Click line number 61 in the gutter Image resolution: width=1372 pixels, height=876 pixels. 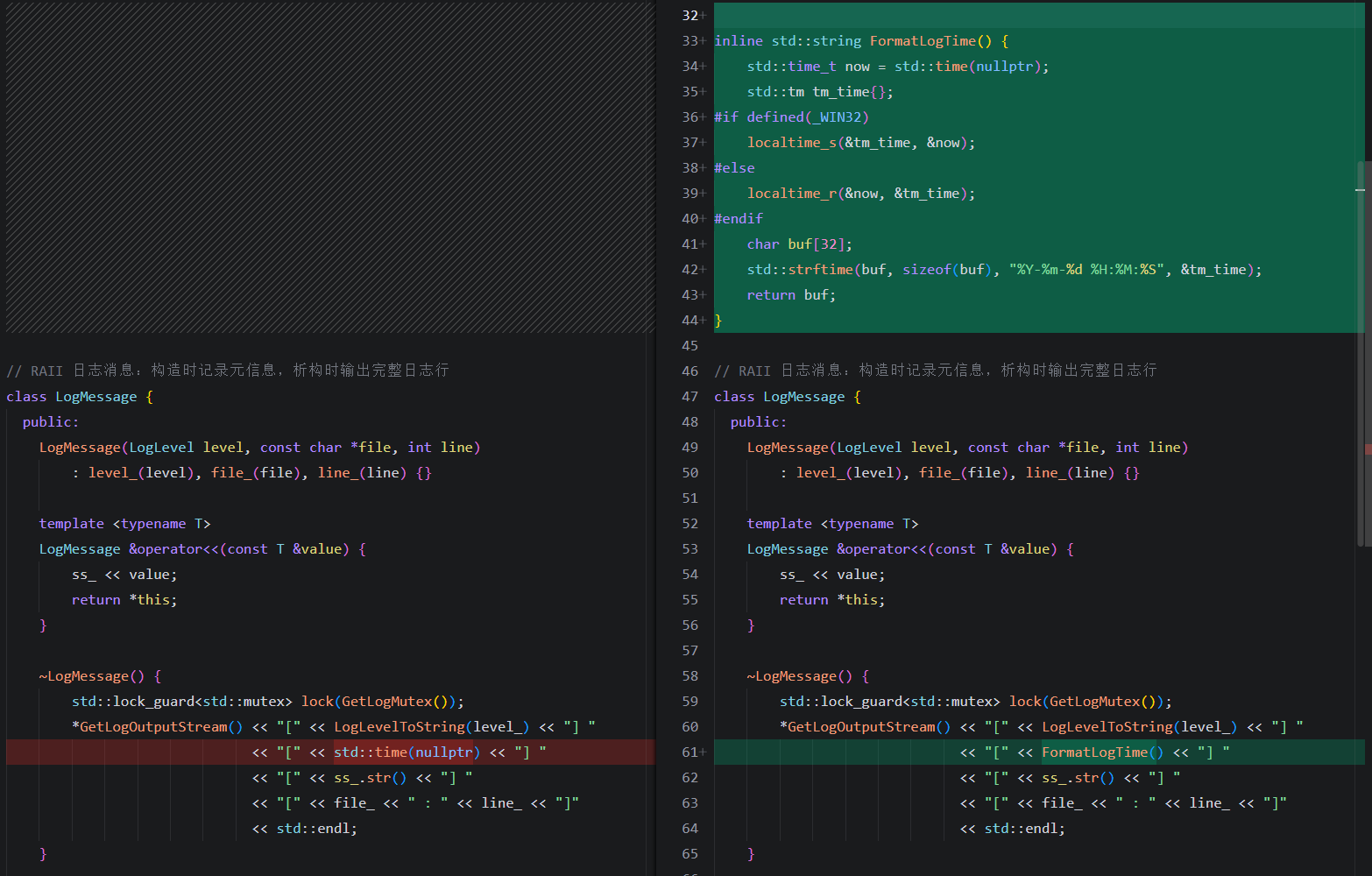coord(690,752)
